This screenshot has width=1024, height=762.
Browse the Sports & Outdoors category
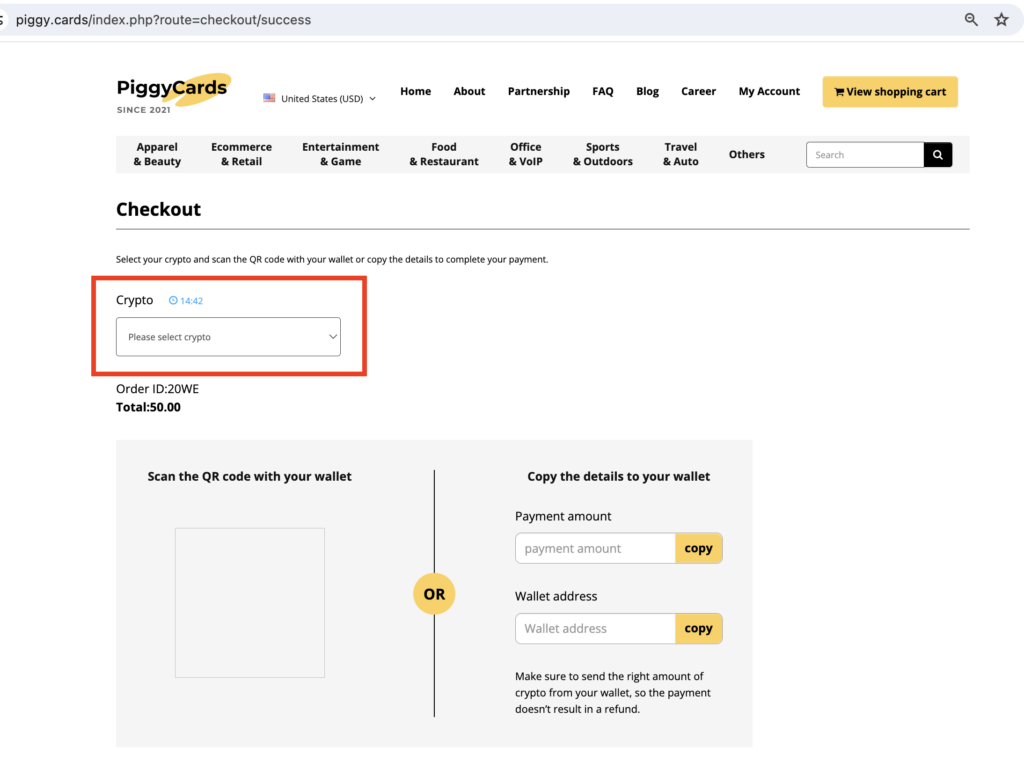(x=603, y=155)
